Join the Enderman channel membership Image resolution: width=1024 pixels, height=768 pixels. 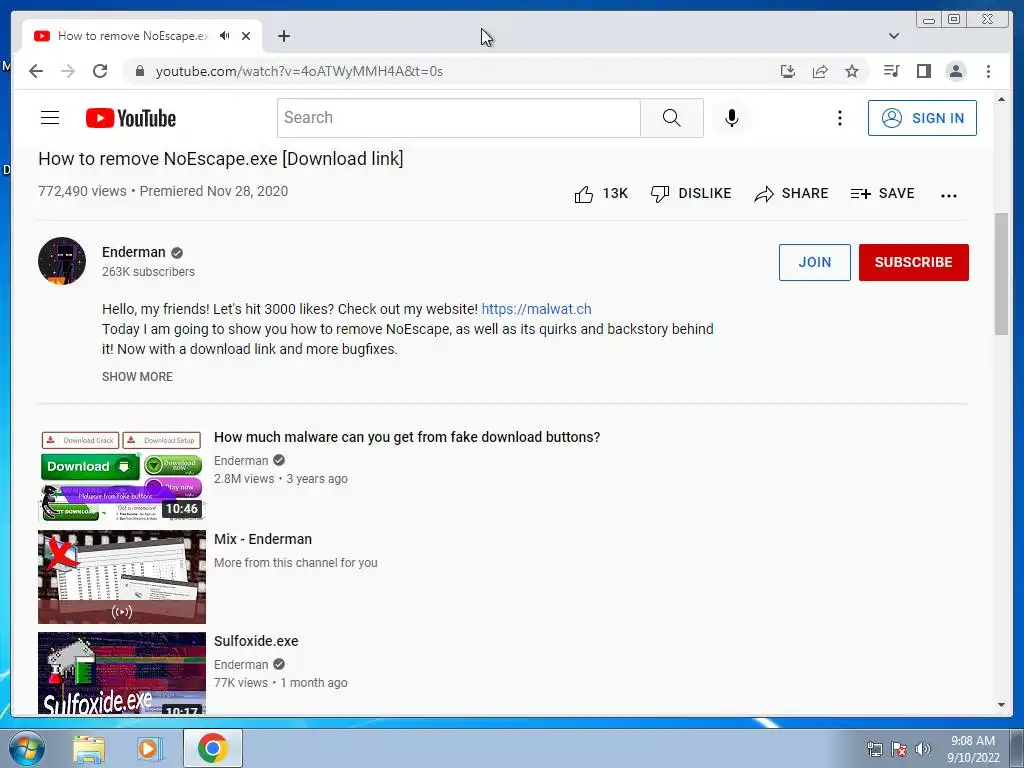tap(814, 262)
